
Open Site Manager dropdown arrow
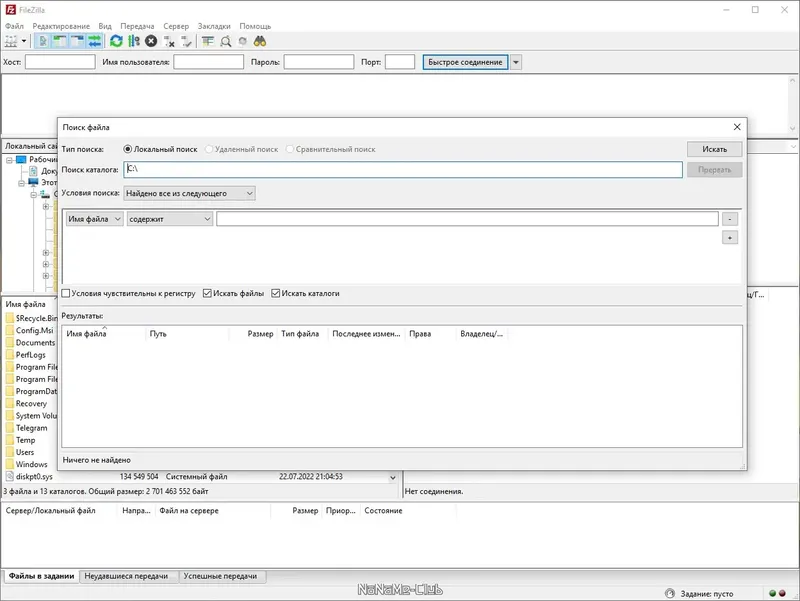(23, 41)
